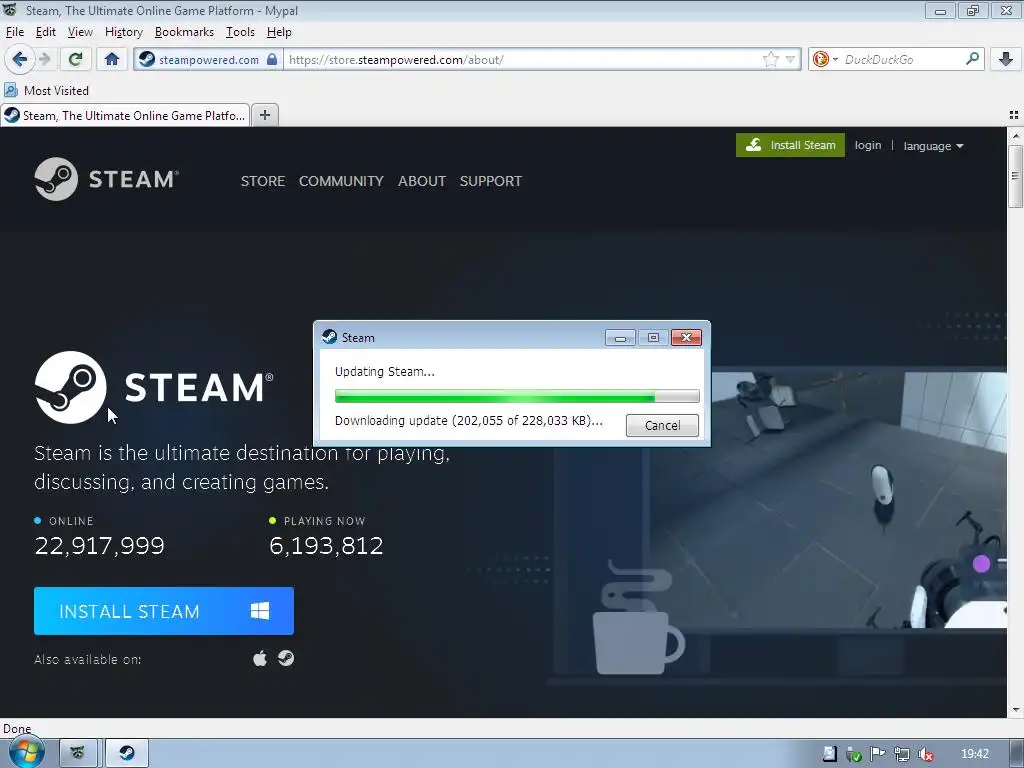Open the View menu
This screenshot has height=768, width=1024.
pyautogui.click(x=80, y=32)
